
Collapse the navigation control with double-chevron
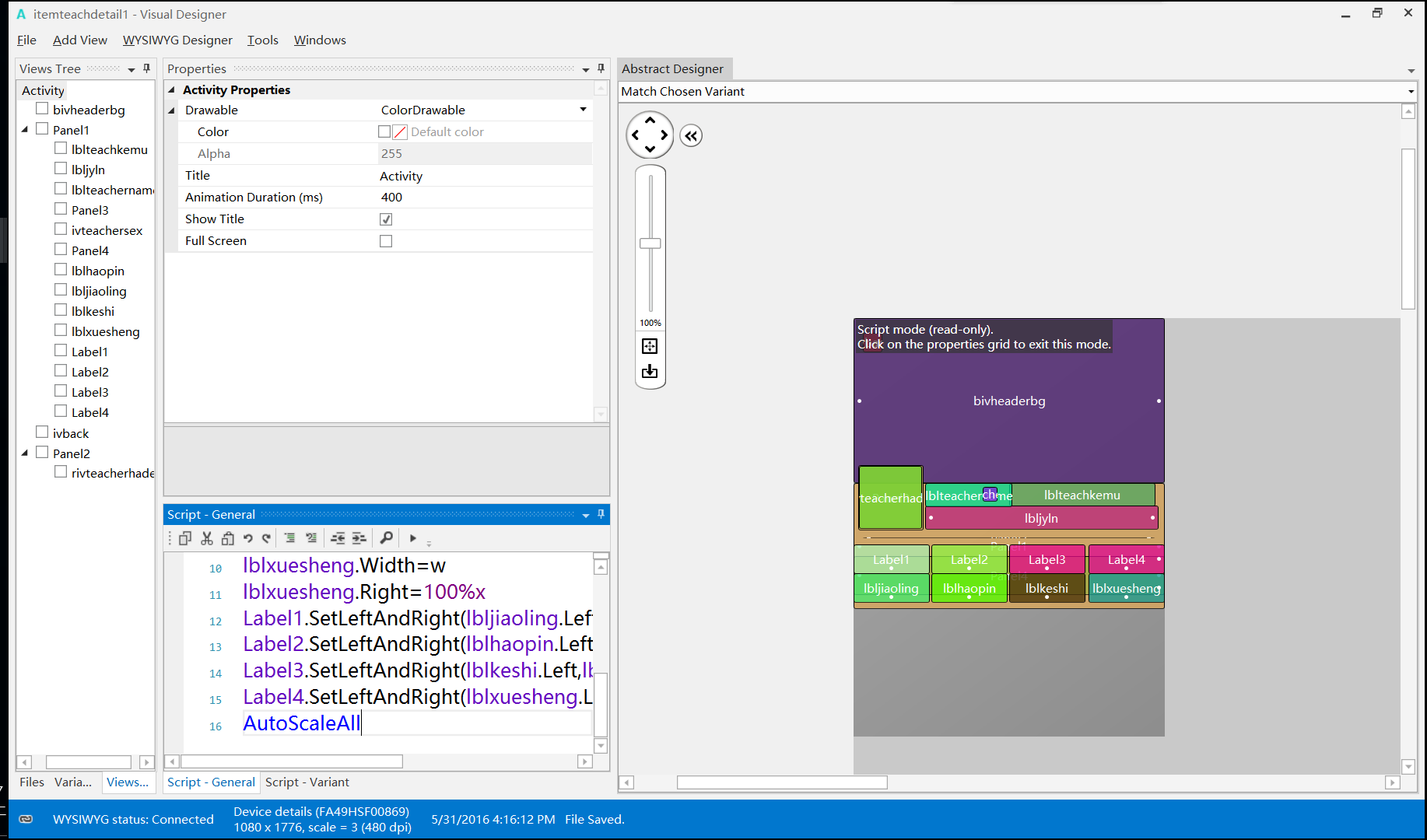[x=691, y=135]
